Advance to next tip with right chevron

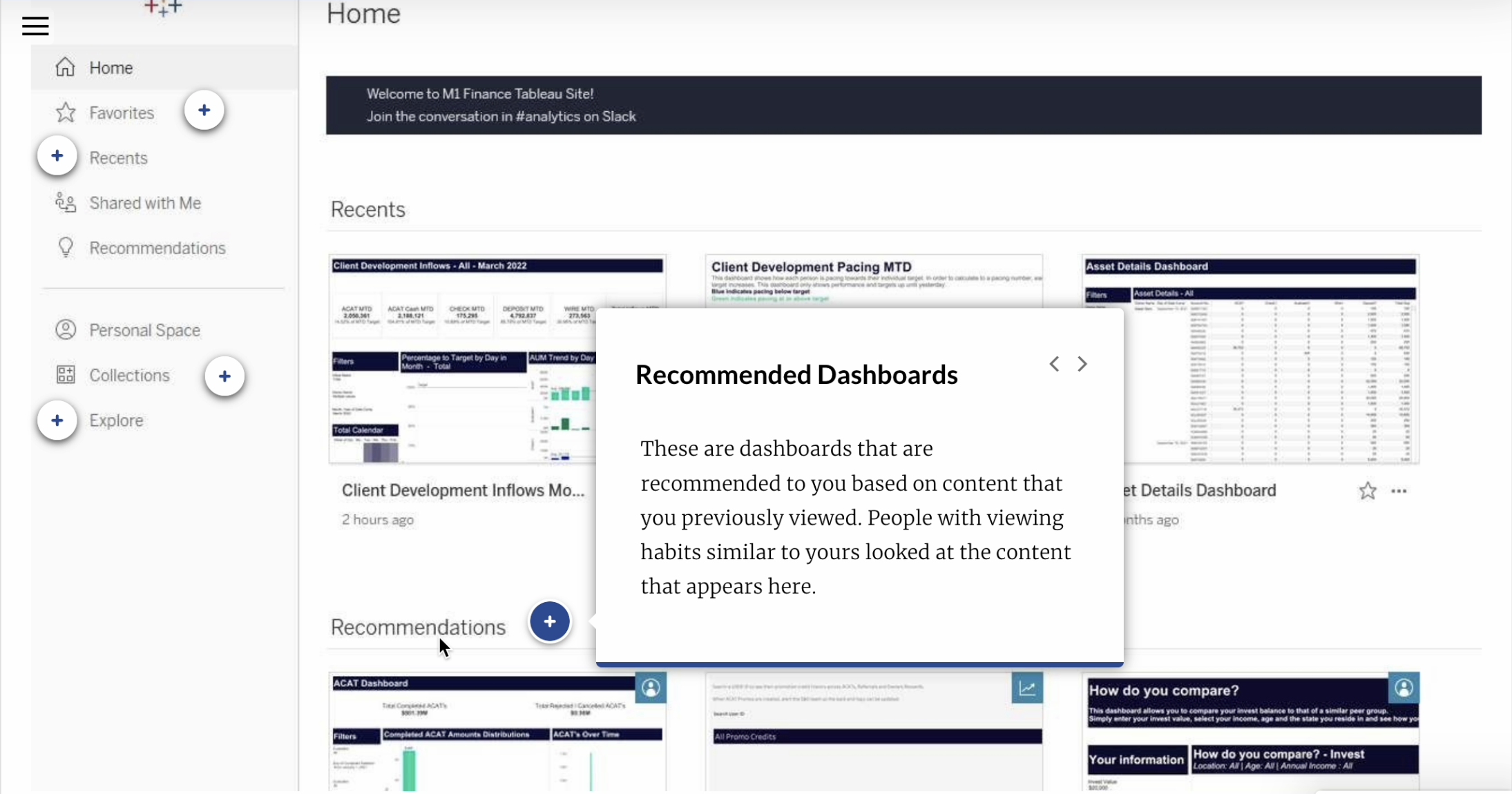[x=1081, y=363]
